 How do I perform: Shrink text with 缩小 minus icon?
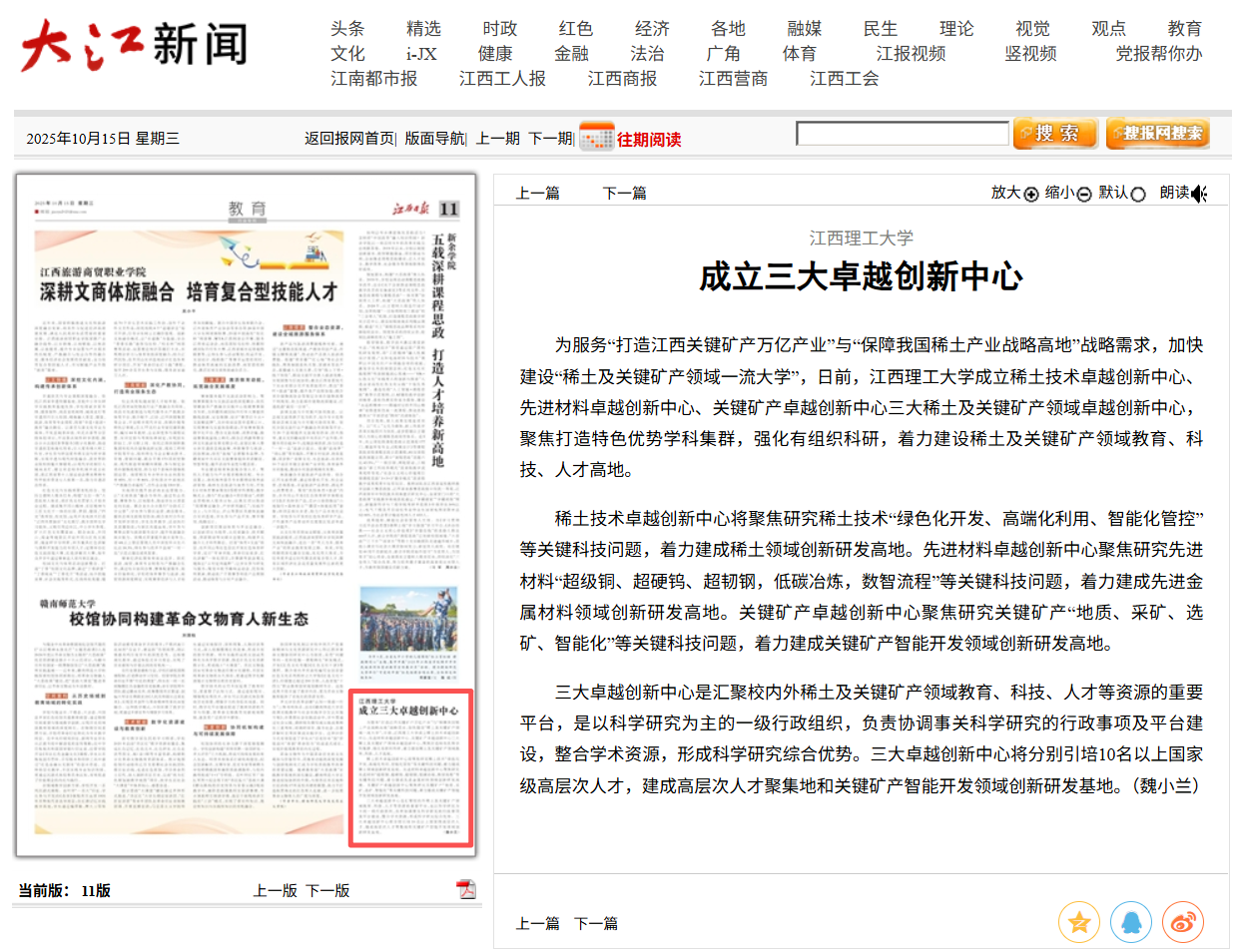[1084, 194]
